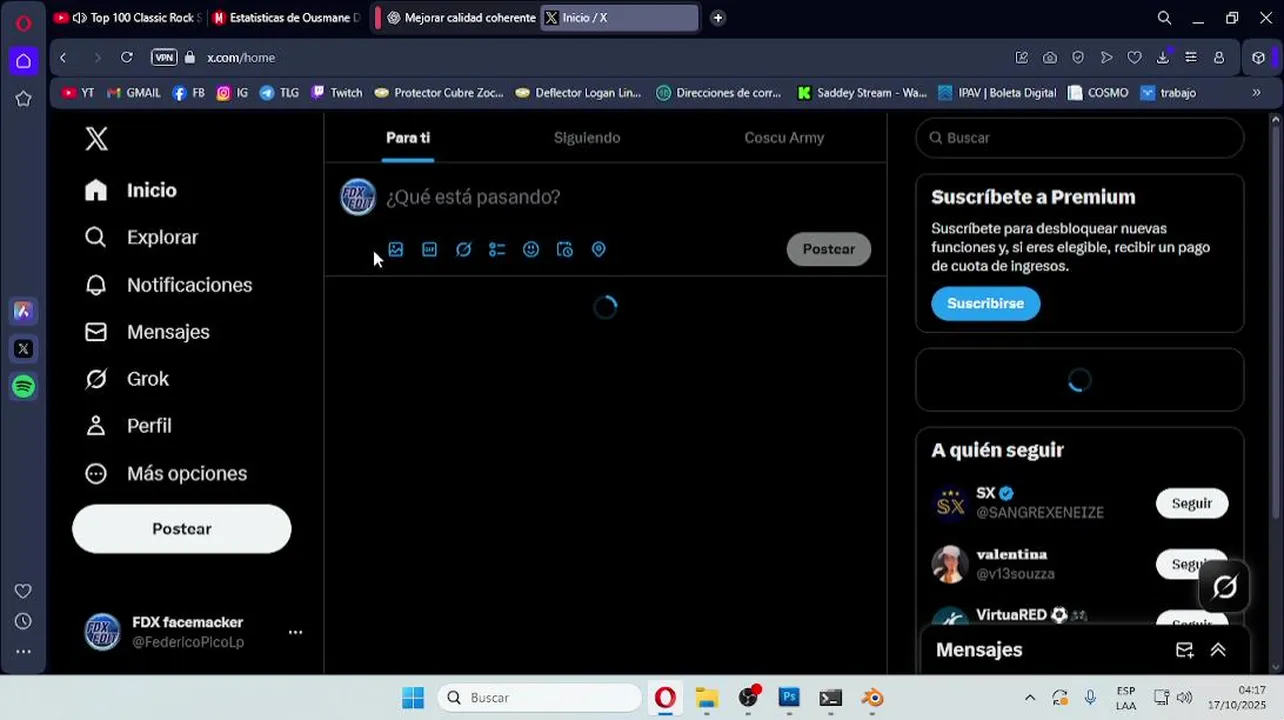Take a snapshot with the camera icon
Viewport: 1284px width, 720px height.
click(1050, 58)
